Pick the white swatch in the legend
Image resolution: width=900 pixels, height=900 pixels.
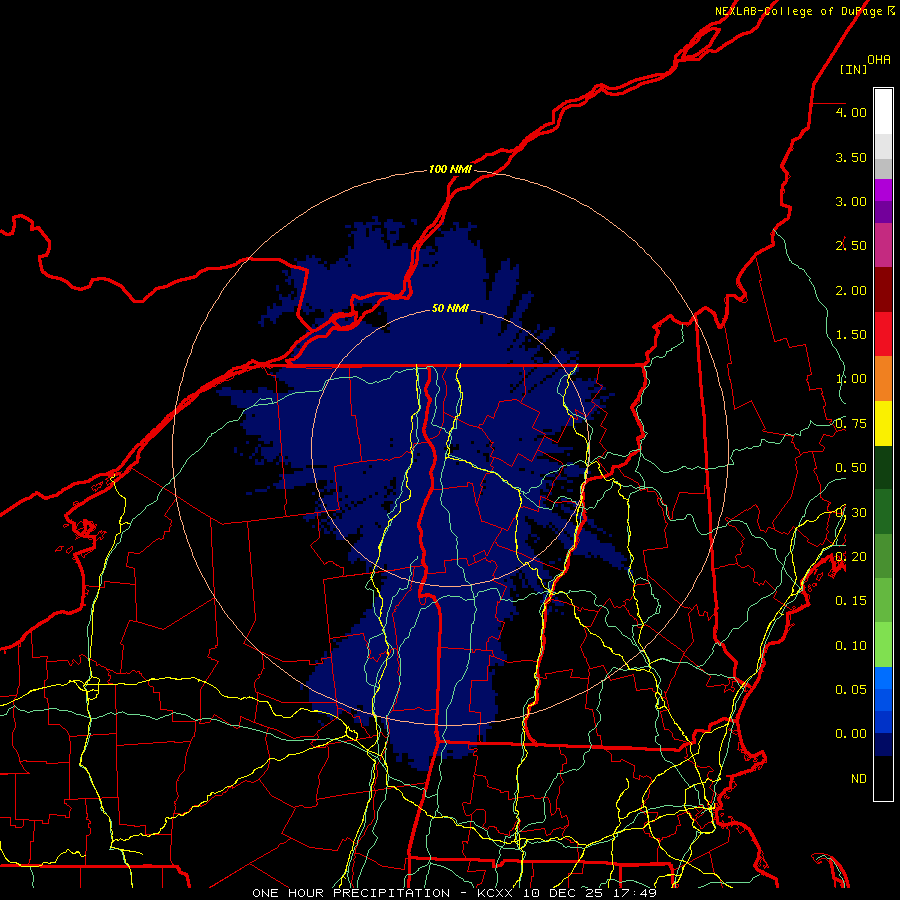click(x=883, y=112)
